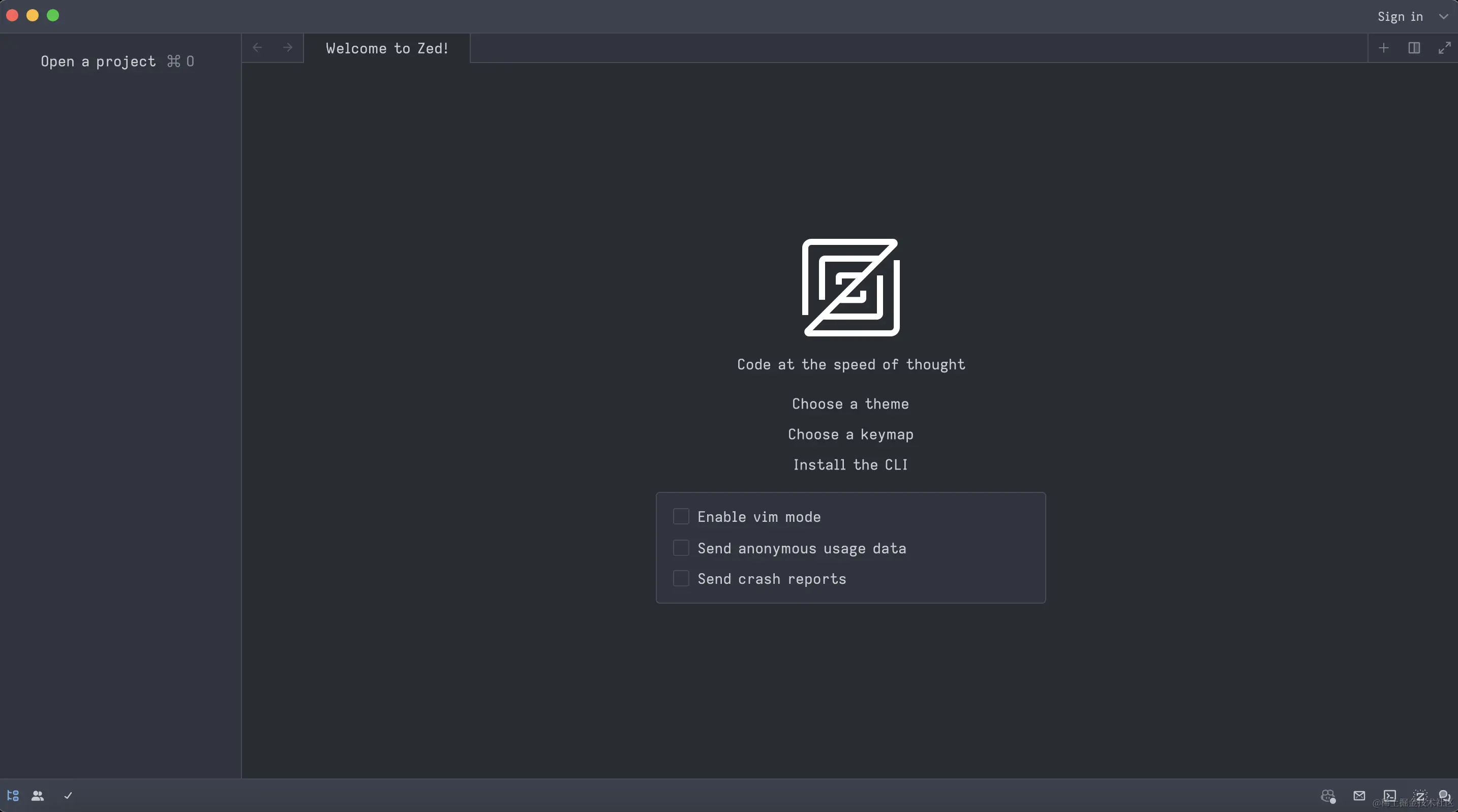Viewport: 1458px width, 812px height.
Task: Click the split pane icon
Action: point(1414,48)
